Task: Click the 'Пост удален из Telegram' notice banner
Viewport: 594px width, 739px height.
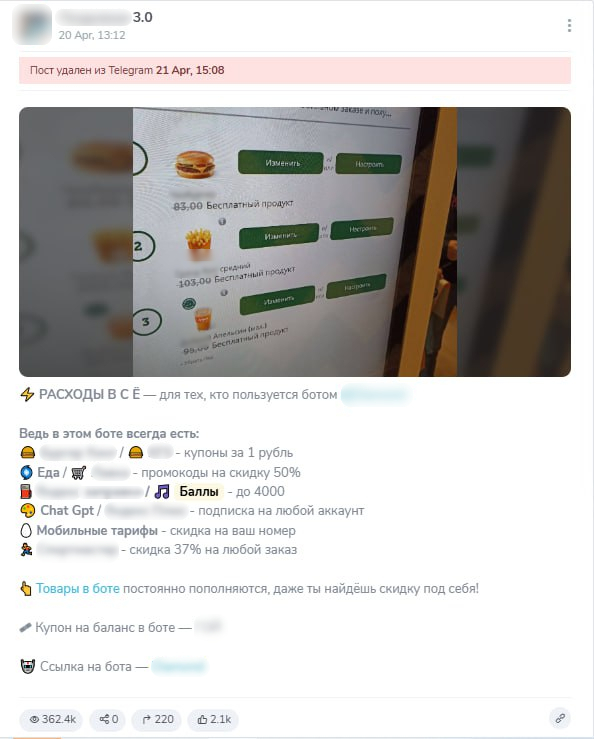Action: [295, 70]
